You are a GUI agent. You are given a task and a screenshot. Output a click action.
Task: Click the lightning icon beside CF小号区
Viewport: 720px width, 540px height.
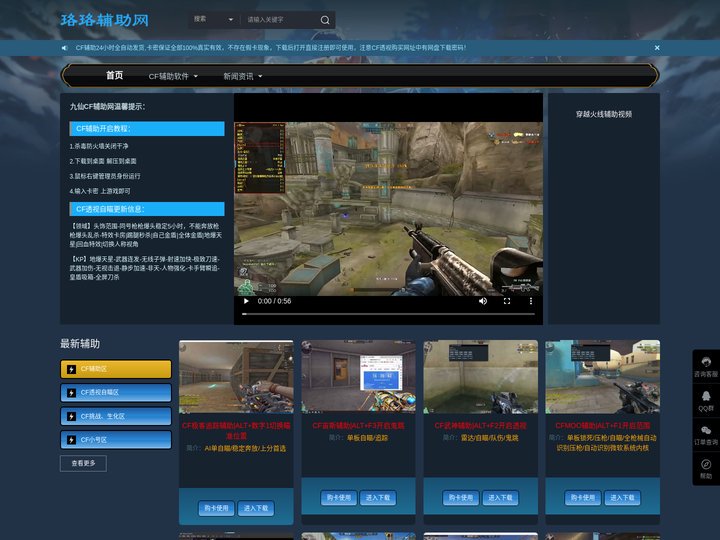[71, 440]
